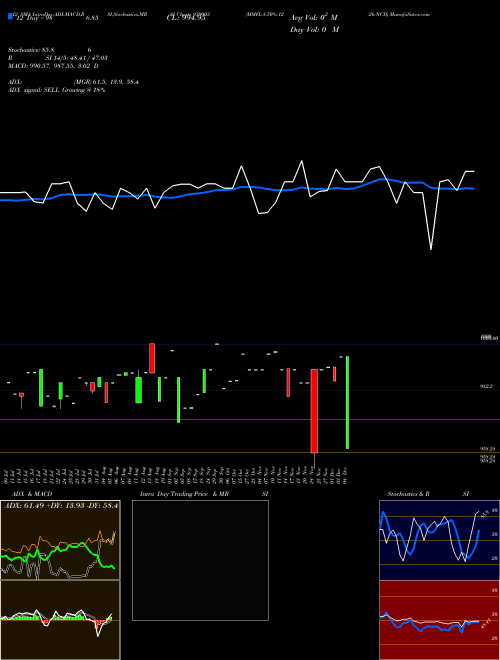Open the empty intraday trading price panel
The image size is (500, 660).
coord(200,560)
